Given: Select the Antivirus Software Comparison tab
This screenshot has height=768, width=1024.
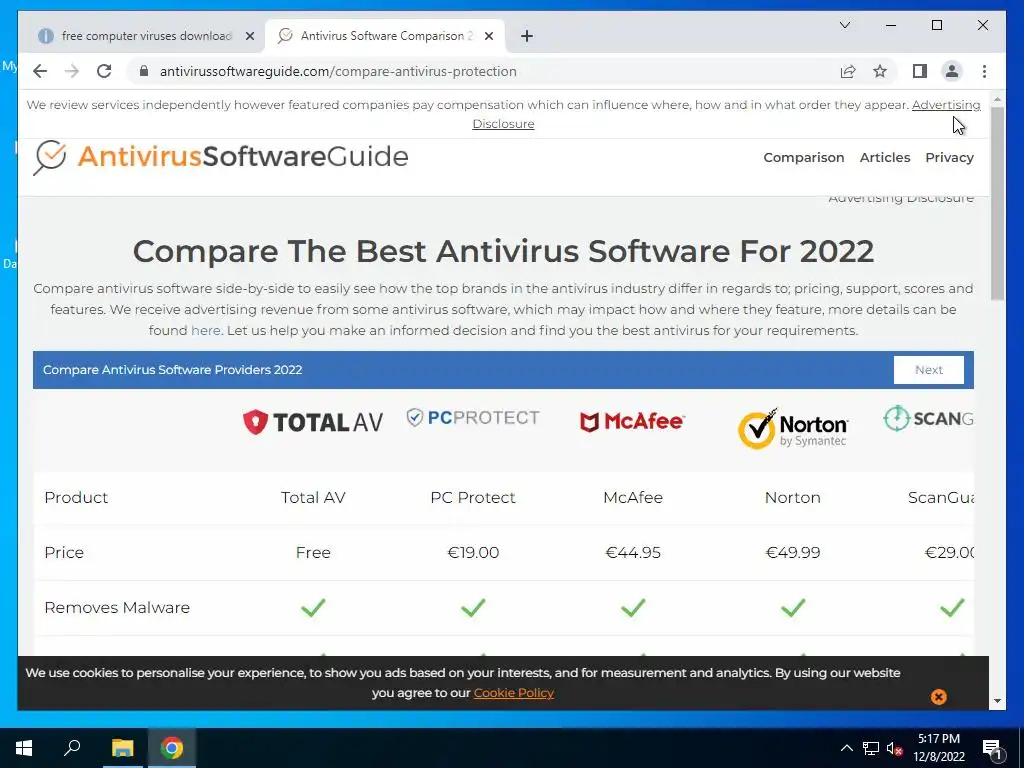Looking at the screenshot, I should pyautogui.click(x=385, y=36).
